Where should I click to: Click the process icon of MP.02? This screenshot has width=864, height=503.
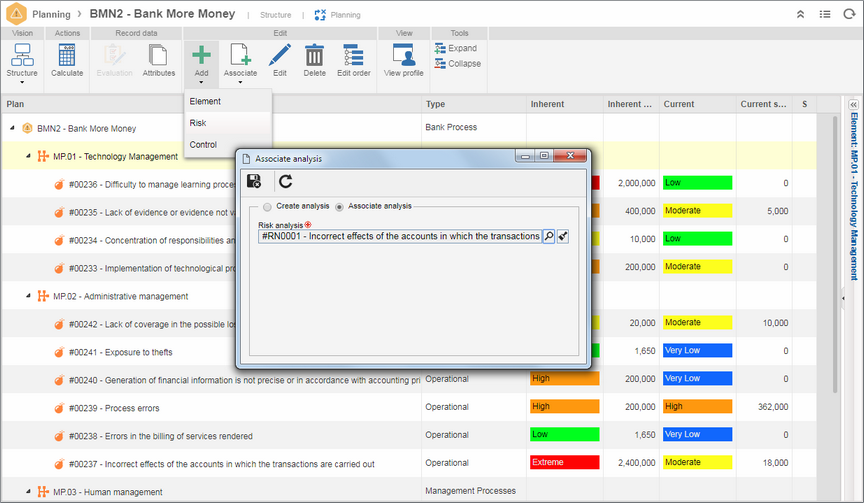(42, 296)
